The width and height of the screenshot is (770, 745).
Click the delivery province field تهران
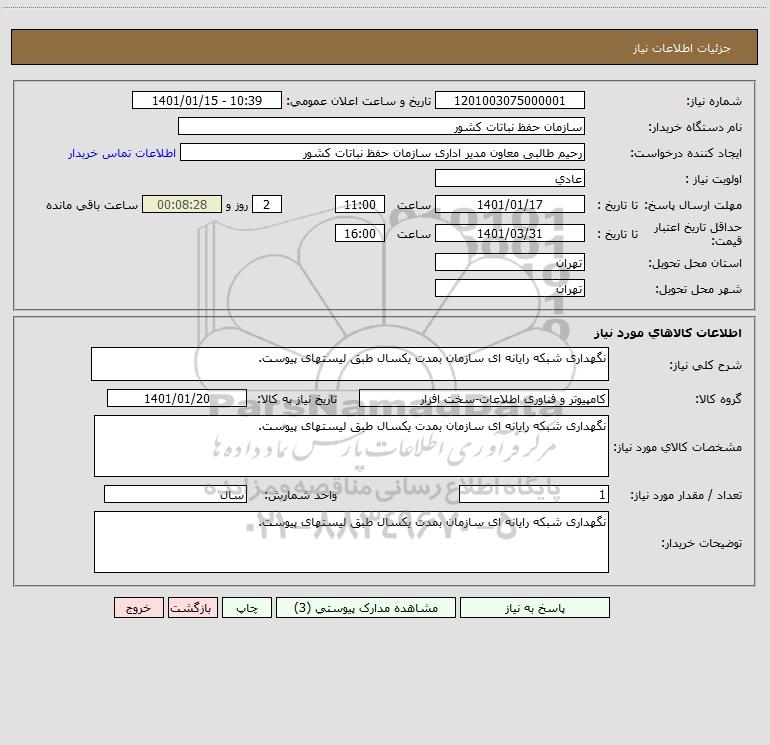coord(510,262)
